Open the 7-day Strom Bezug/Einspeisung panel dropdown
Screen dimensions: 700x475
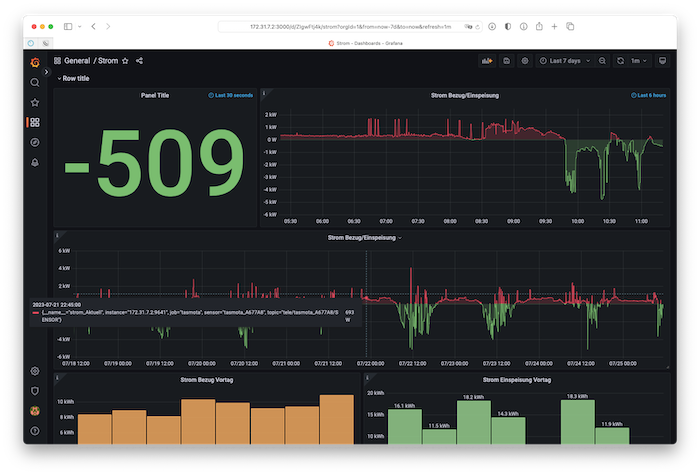pyautogui.click(x=365, y=238)
